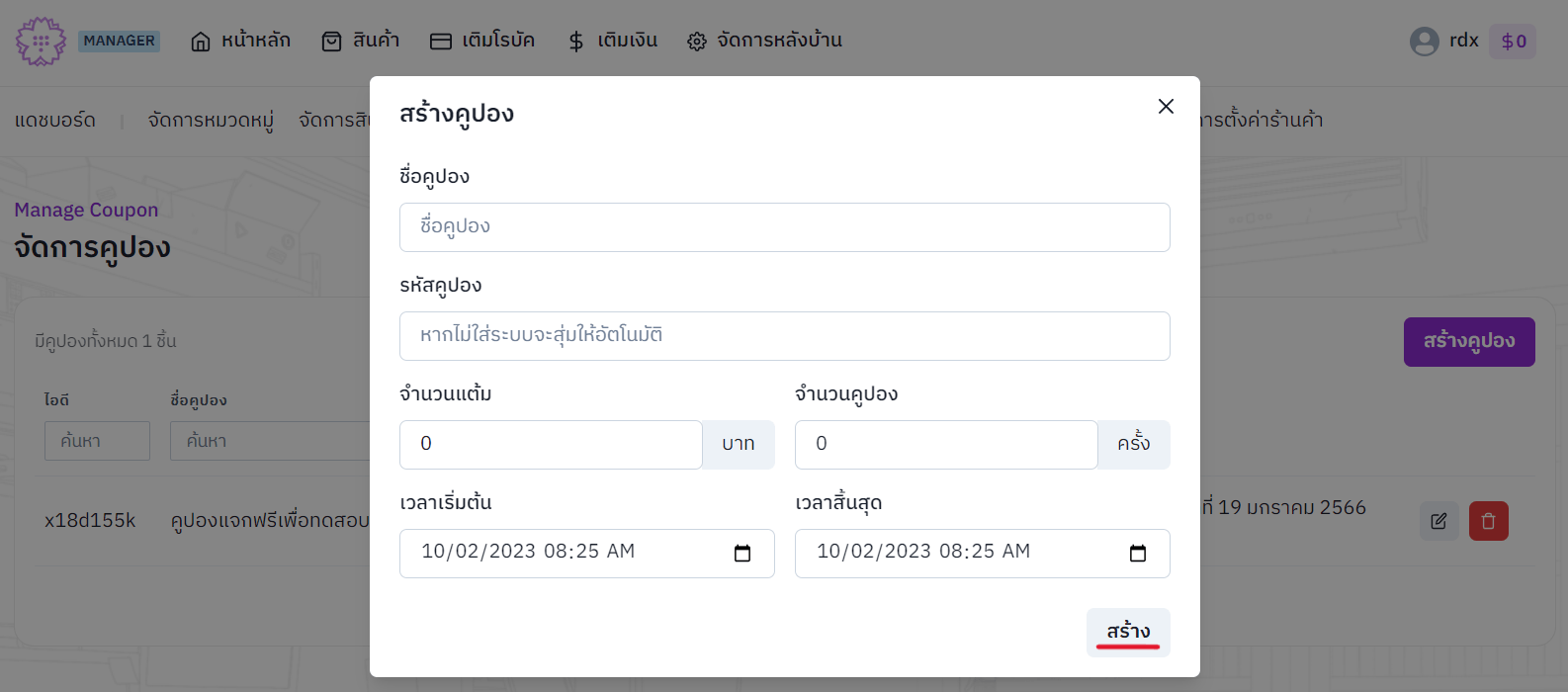Click the ชื่อคูปอง name input field
1568x692 pixels.
(784, 227)
